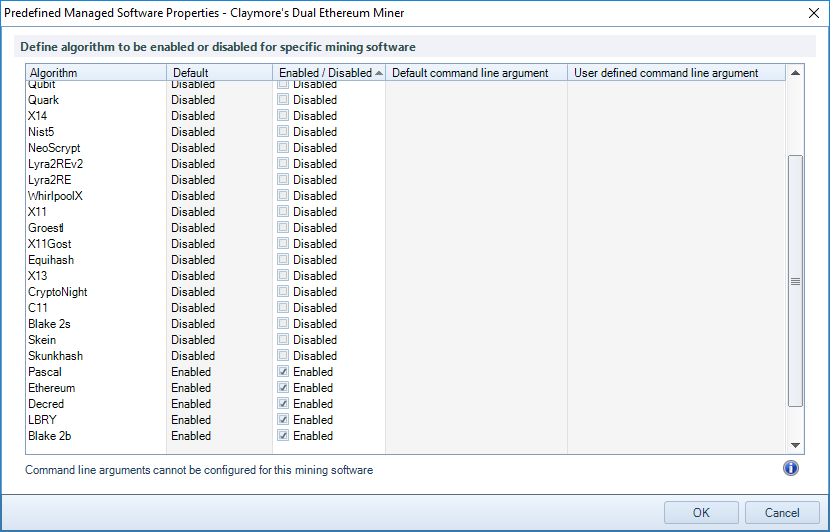Click the scrollbar down arrow
Viewport: 836px width, 532px height.
pos(795,445)
